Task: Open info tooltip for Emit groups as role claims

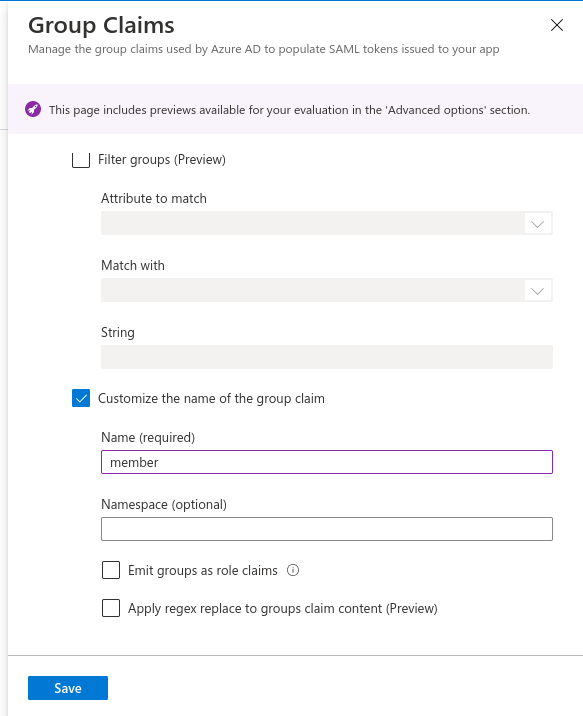Action: pos(293,570)
